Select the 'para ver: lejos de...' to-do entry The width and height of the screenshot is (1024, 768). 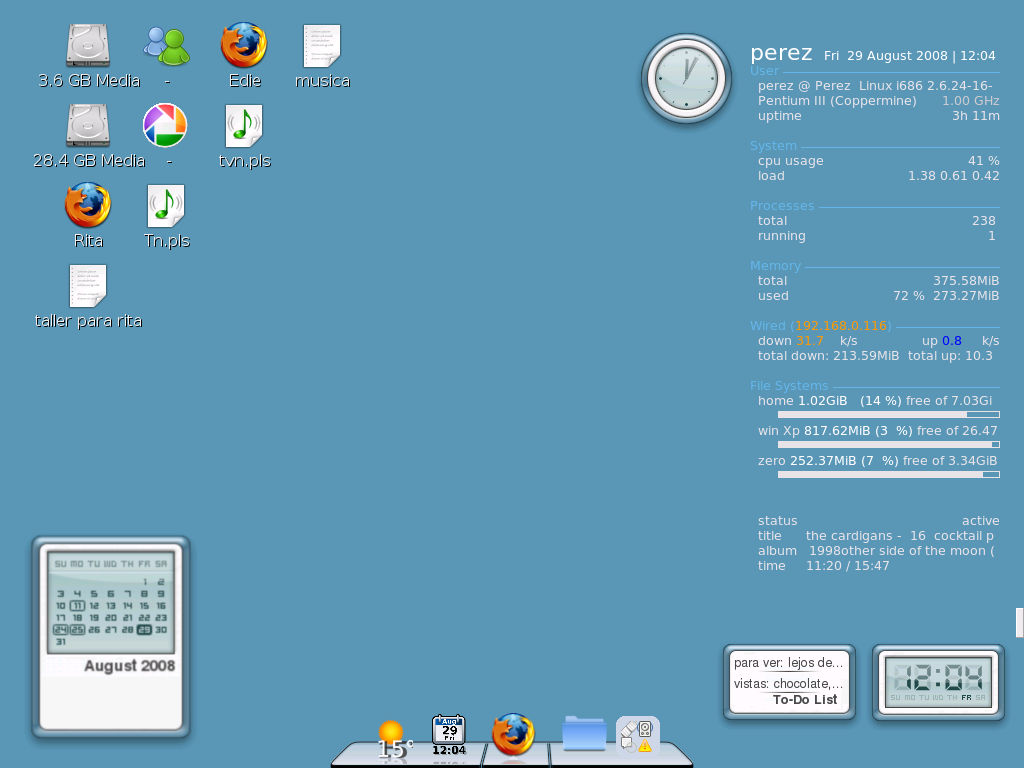[x=788, y=663]
